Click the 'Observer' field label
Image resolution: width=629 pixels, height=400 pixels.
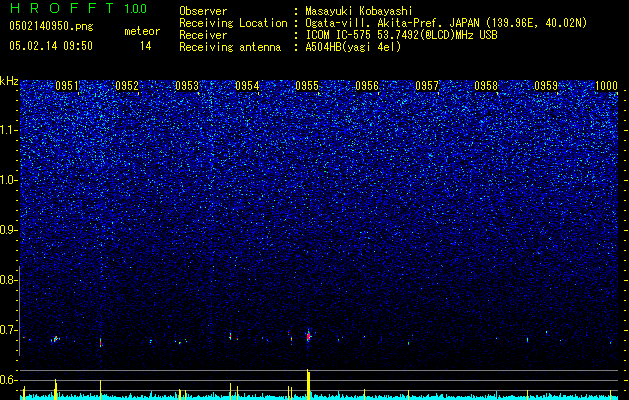point(203,11)
